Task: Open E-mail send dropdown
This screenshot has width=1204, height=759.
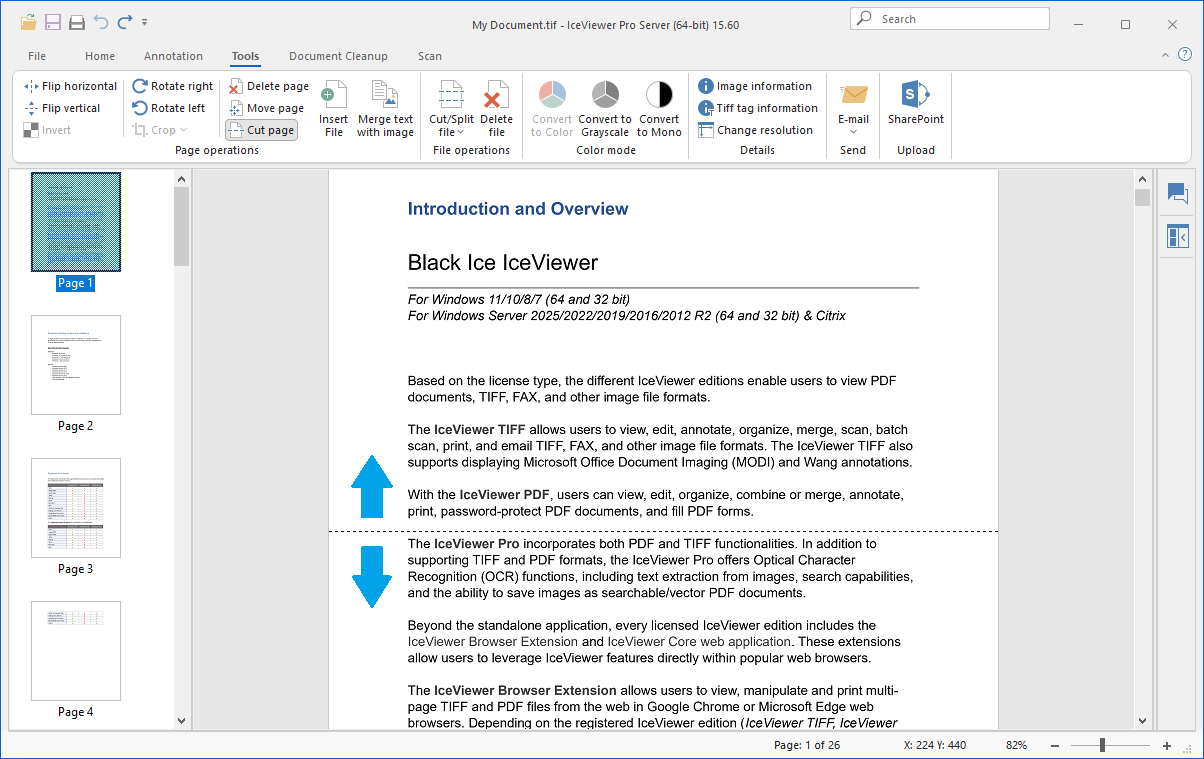Action: (853, 109)
